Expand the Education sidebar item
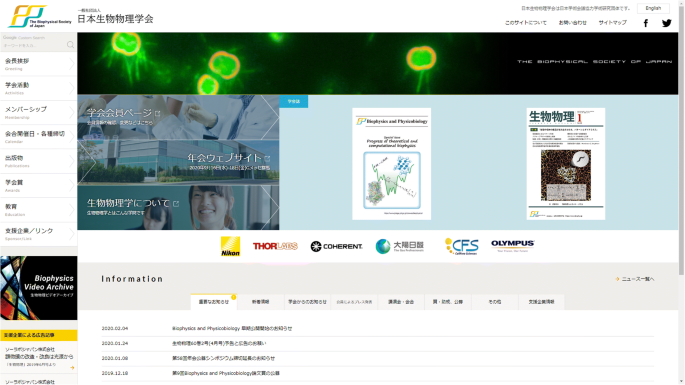The height and width of the screenshot is (385, 685). [x=38, y=209]
